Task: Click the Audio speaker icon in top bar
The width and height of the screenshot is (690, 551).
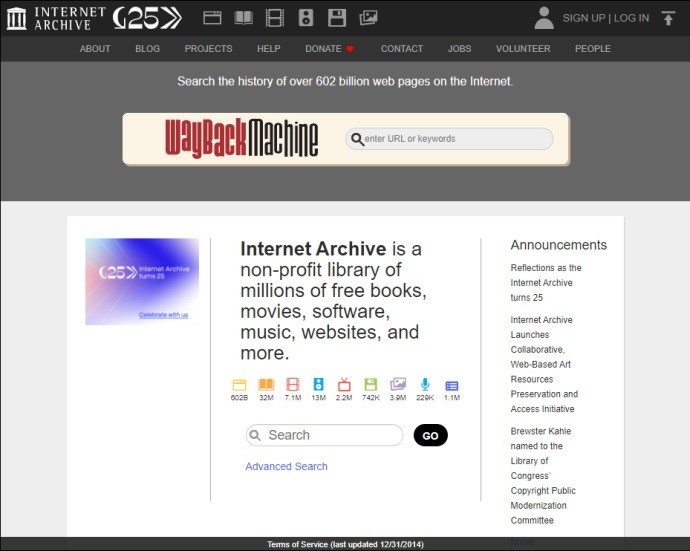Action: 306,17
